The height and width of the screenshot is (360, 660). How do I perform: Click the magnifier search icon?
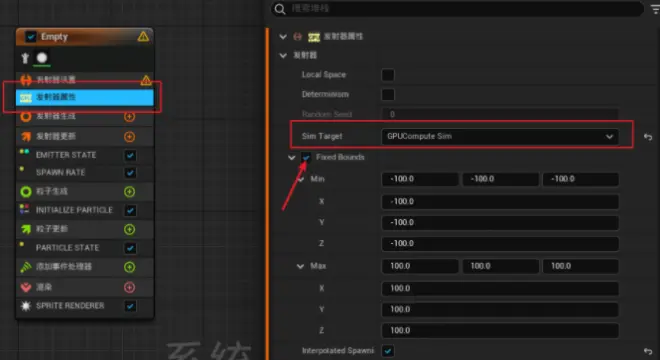pyautogui.click(x=279, y=9)
